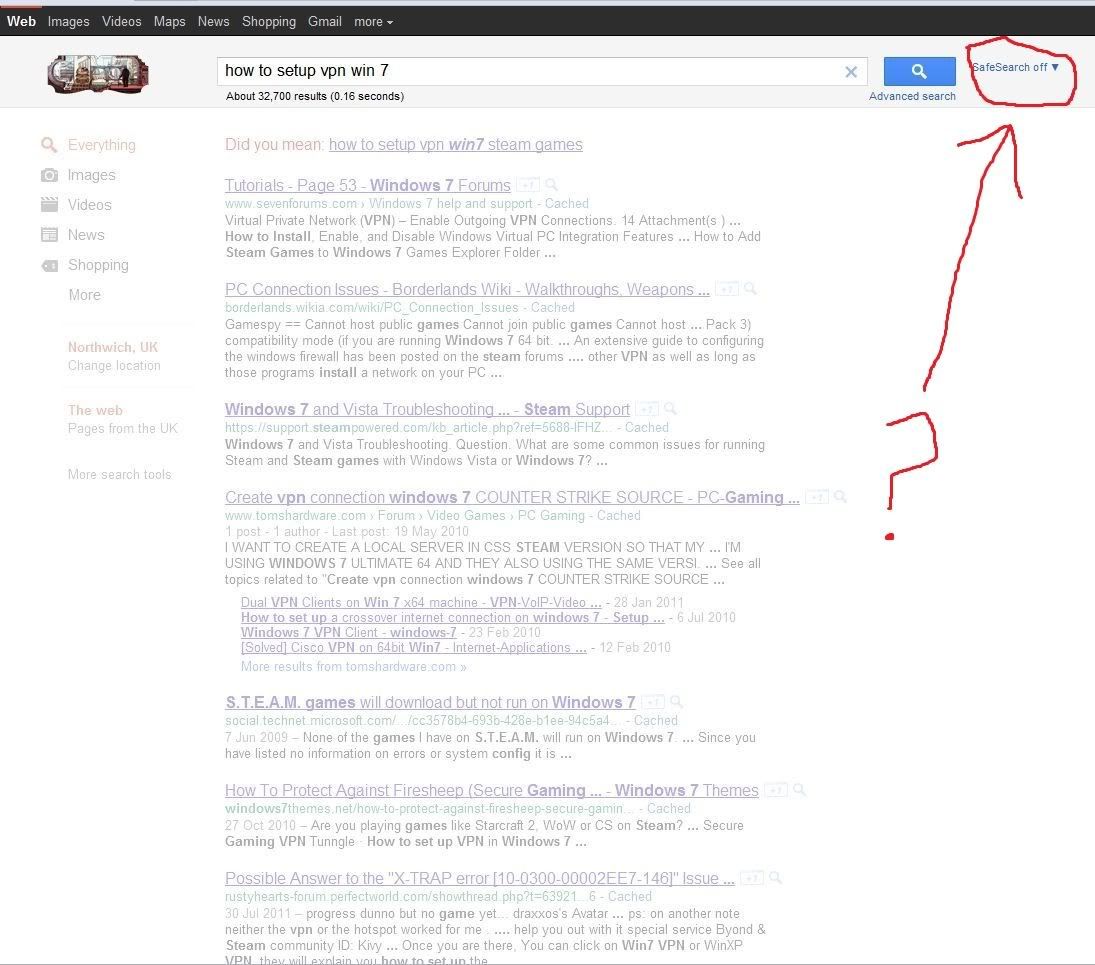
Task: Open cached copy of tomshardware.com result
Action: point(618,515)
